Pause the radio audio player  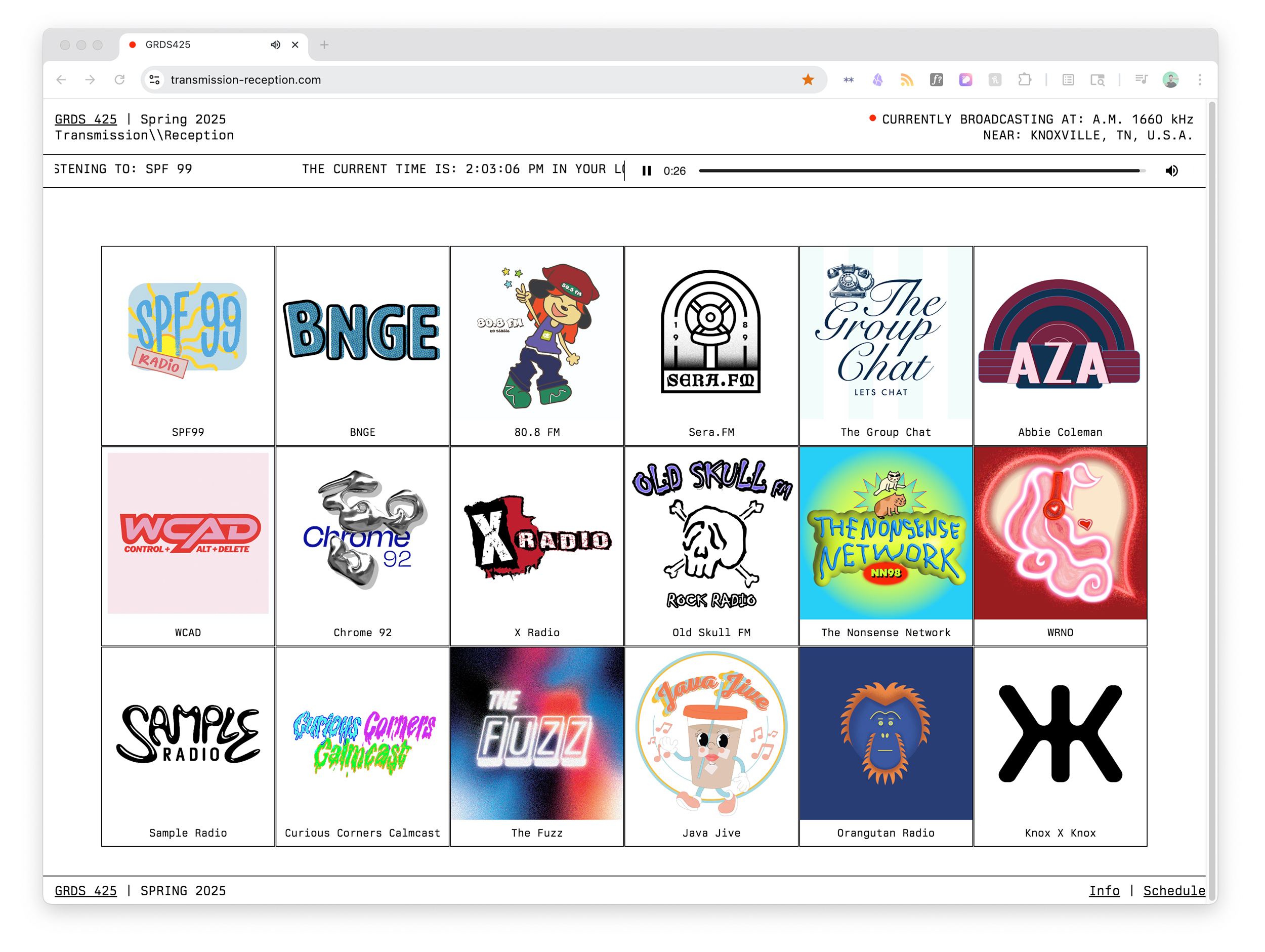[x=646, y=171]
